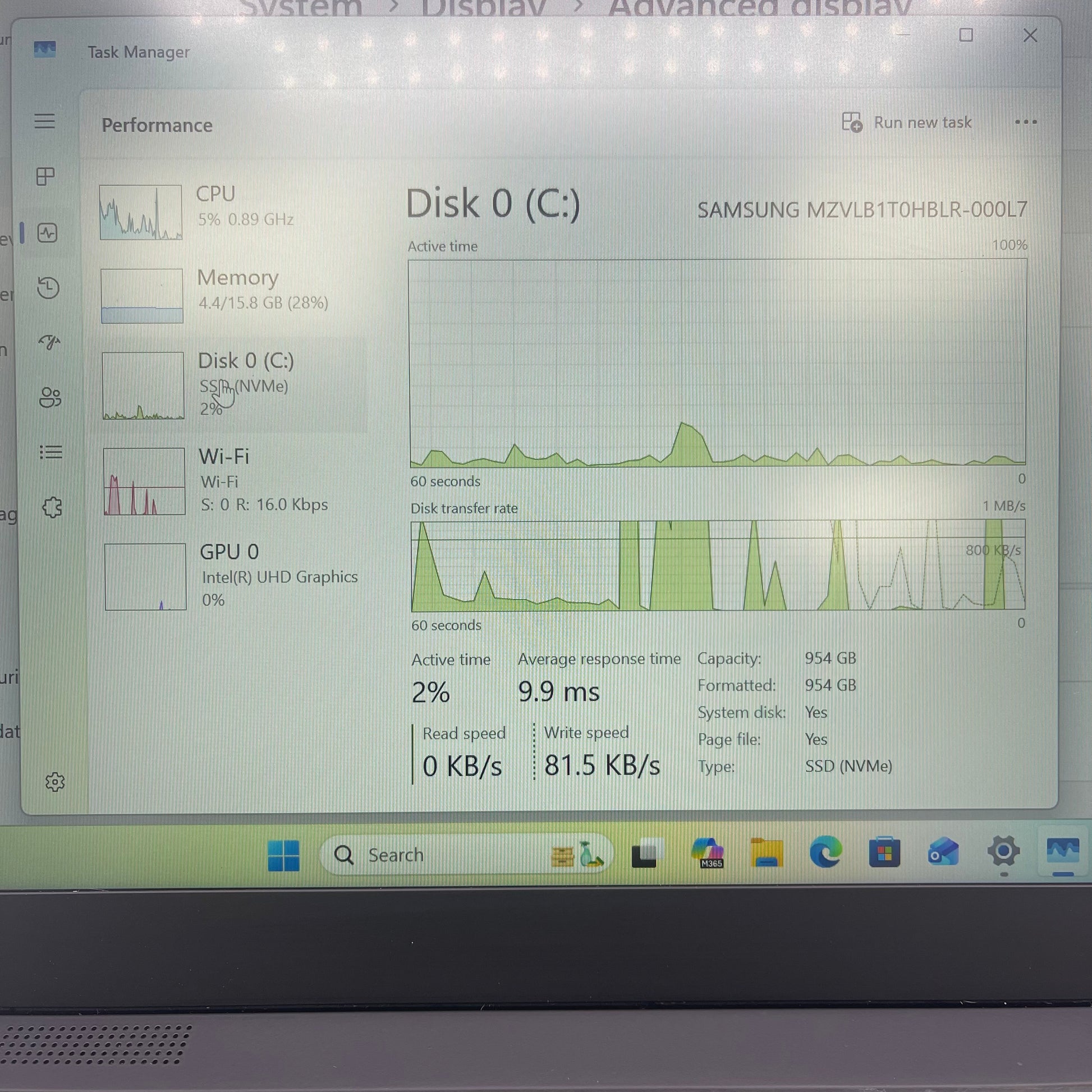Click the Disk 0 active time graph

point(717,363)
